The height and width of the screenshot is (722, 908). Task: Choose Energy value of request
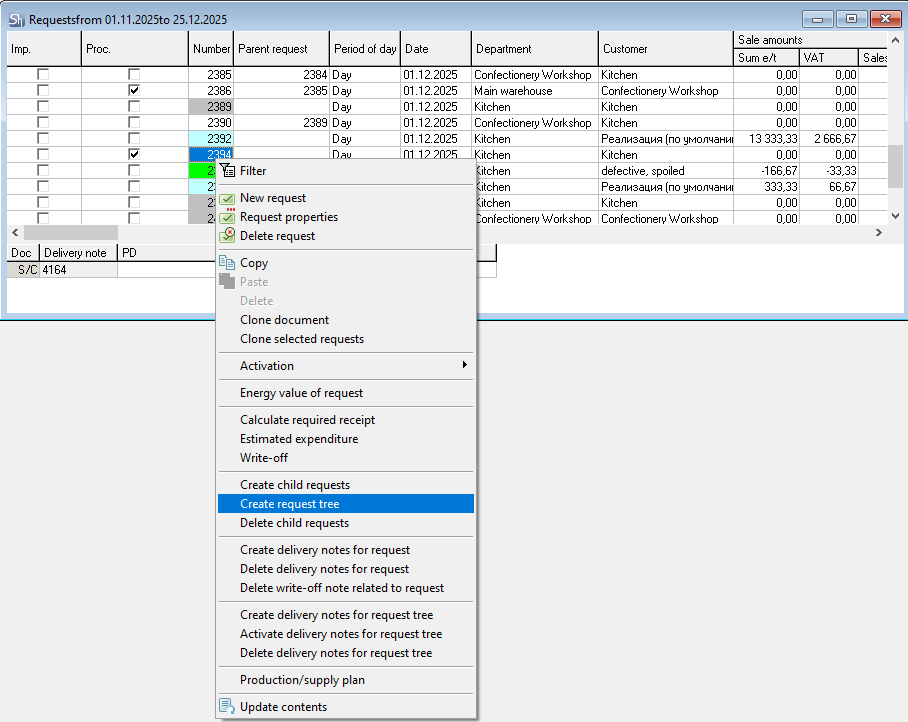click(301, 393)
